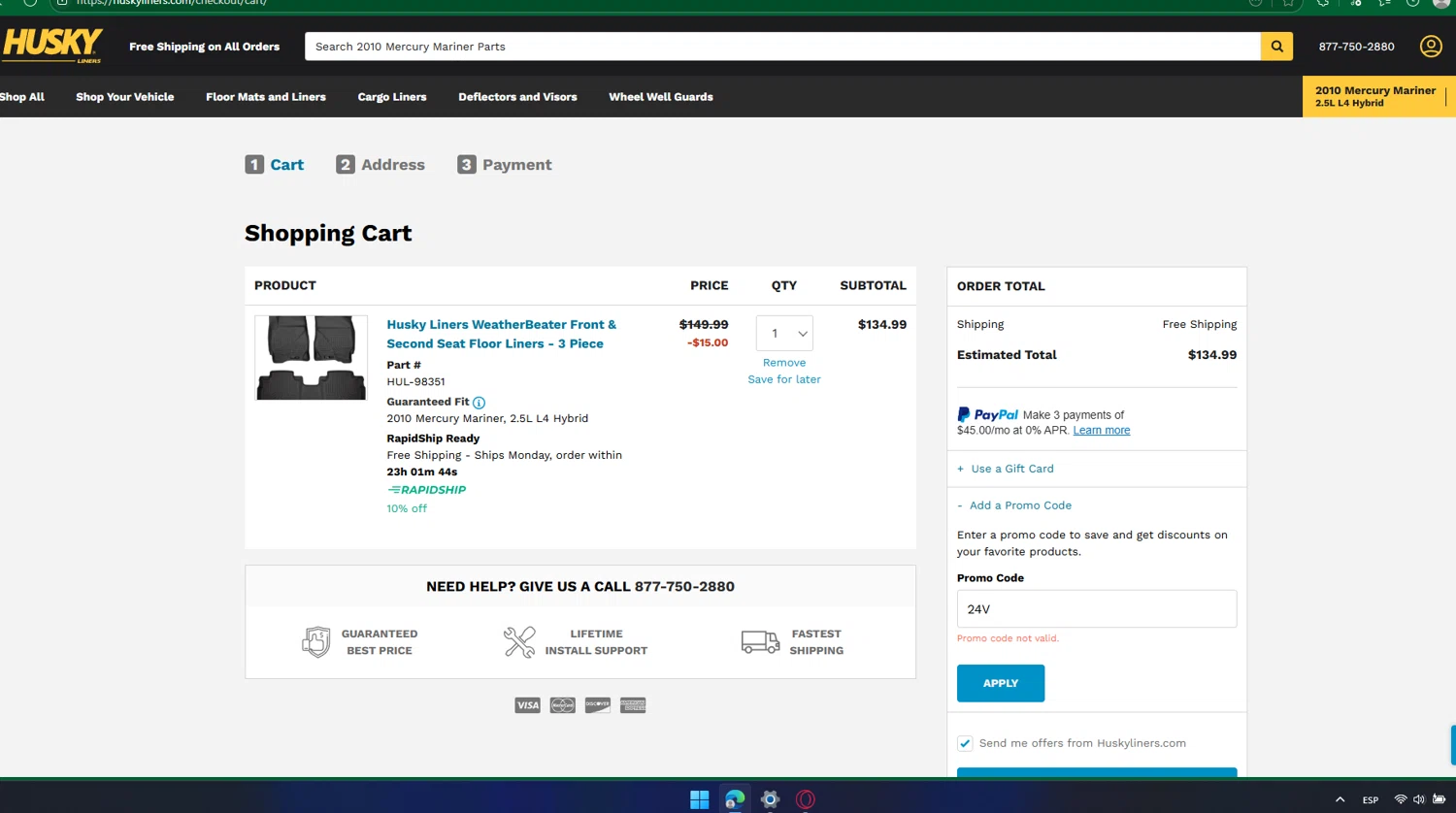
Task: Open Floor Mats and Liners menu
Action: coord(266,97)
